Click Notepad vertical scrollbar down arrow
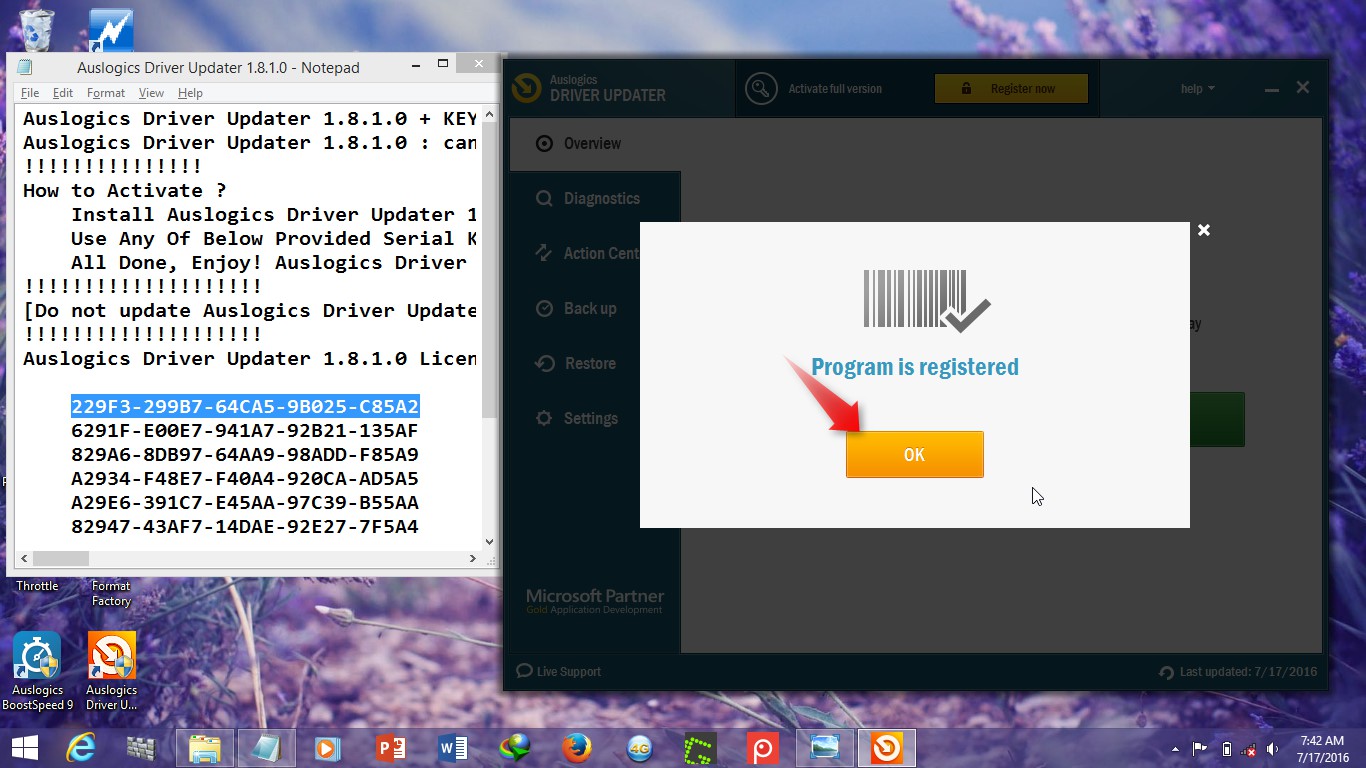The height and width of the screenshot is (768, 1366). (x=489, y=542)
